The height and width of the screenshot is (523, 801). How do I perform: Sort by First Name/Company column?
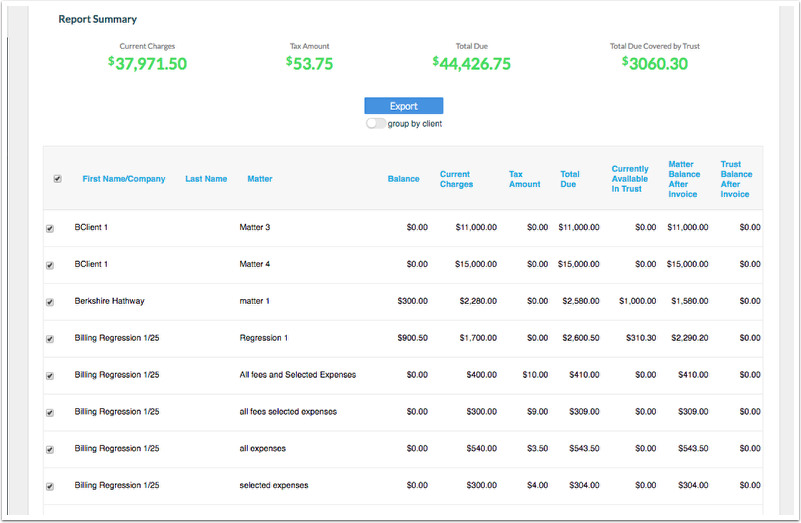point(124,179)
